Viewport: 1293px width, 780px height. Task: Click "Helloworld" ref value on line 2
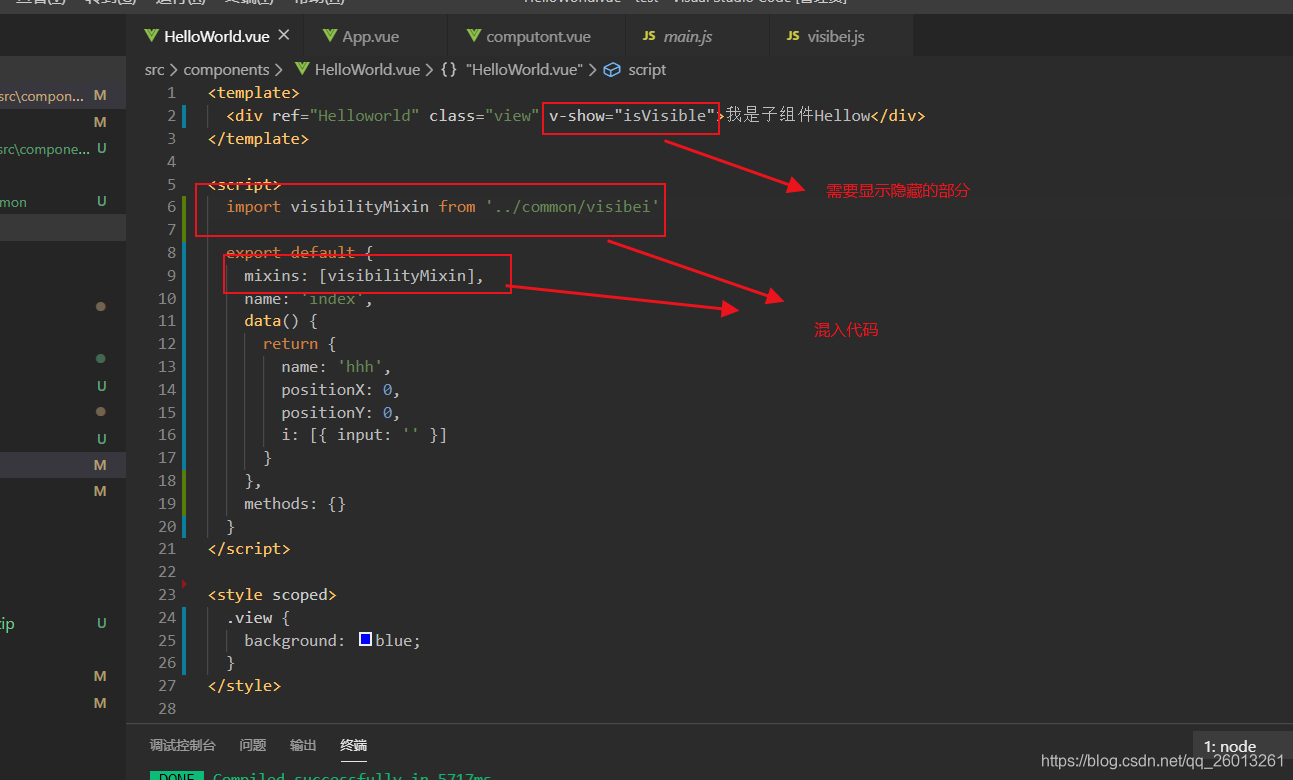(365, 116)
